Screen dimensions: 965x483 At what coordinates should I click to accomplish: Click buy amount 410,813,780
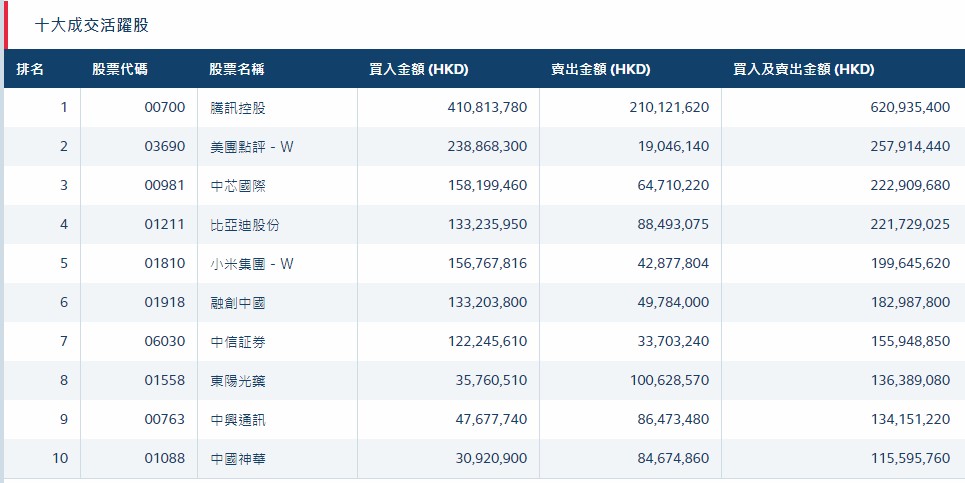point(487,108)
